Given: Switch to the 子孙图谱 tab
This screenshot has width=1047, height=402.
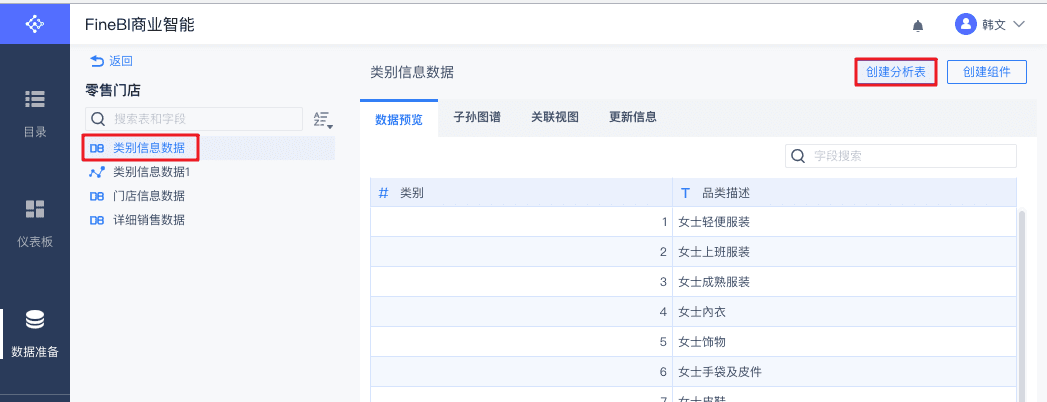Looking at the screenshot, I should 477,117.
